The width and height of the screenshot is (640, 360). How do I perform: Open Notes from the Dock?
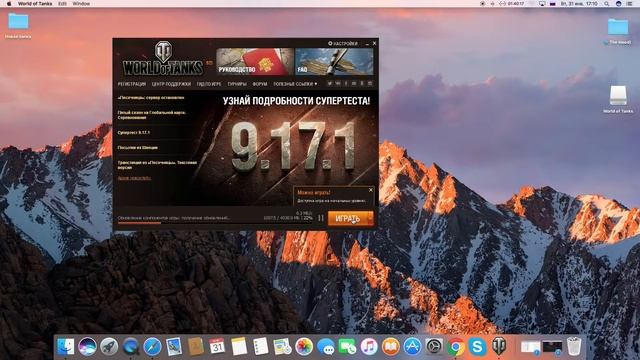[x=239, y=347]
